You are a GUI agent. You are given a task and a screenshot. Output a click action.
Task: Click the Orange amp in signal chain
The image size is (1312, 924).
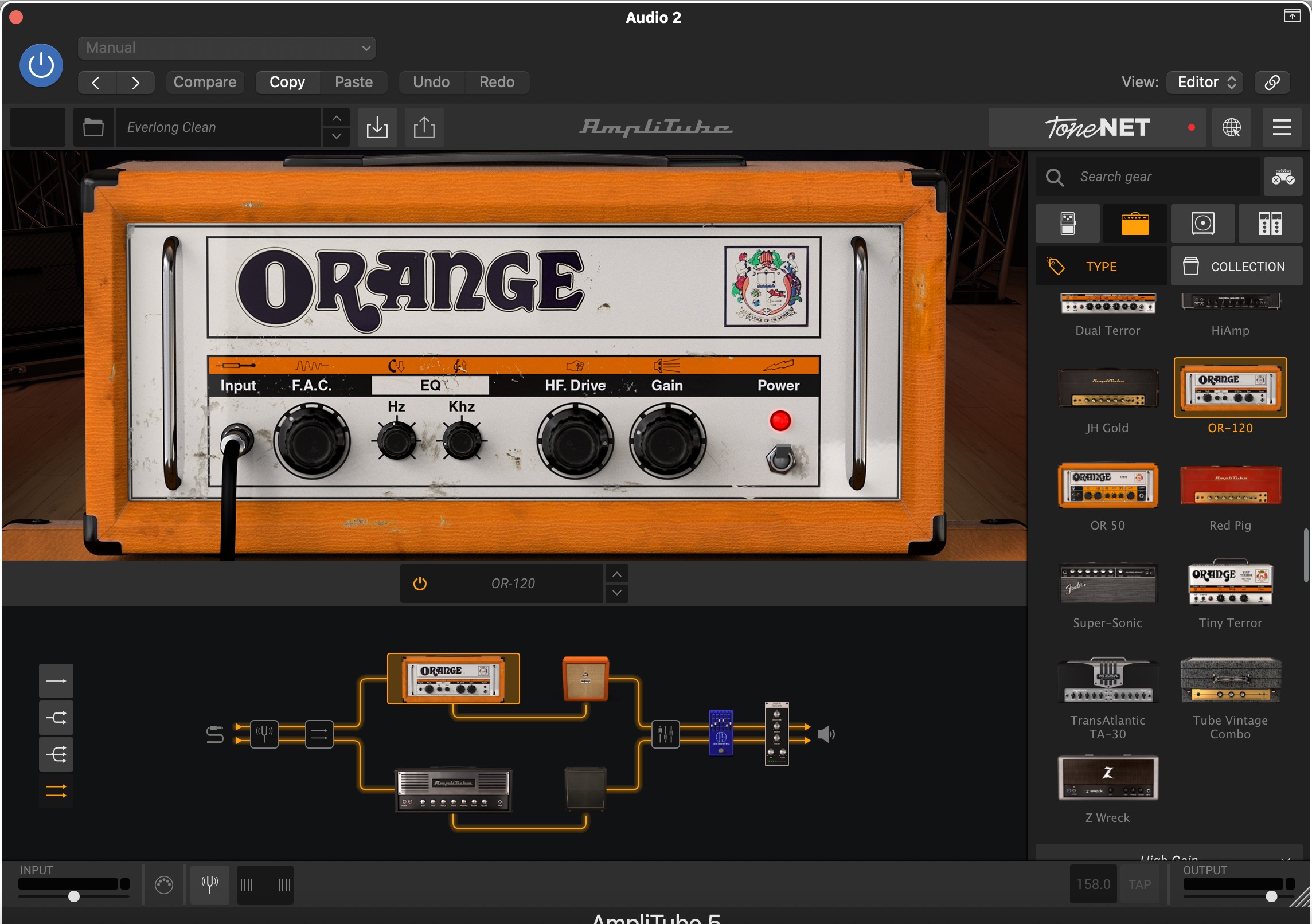pos(454,679)
